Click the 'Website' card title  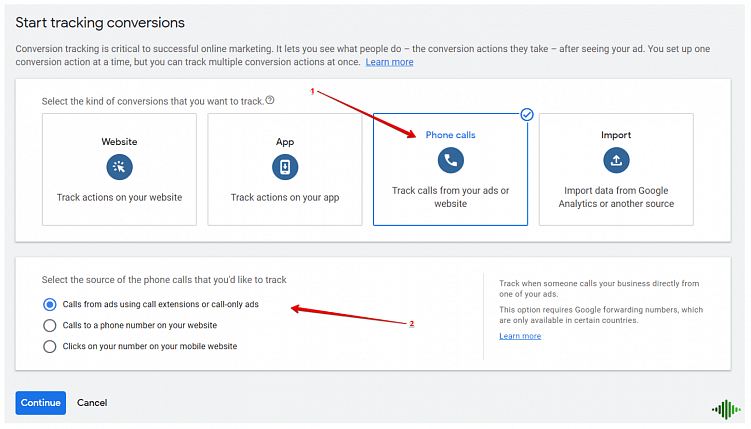tap(119, 142)
